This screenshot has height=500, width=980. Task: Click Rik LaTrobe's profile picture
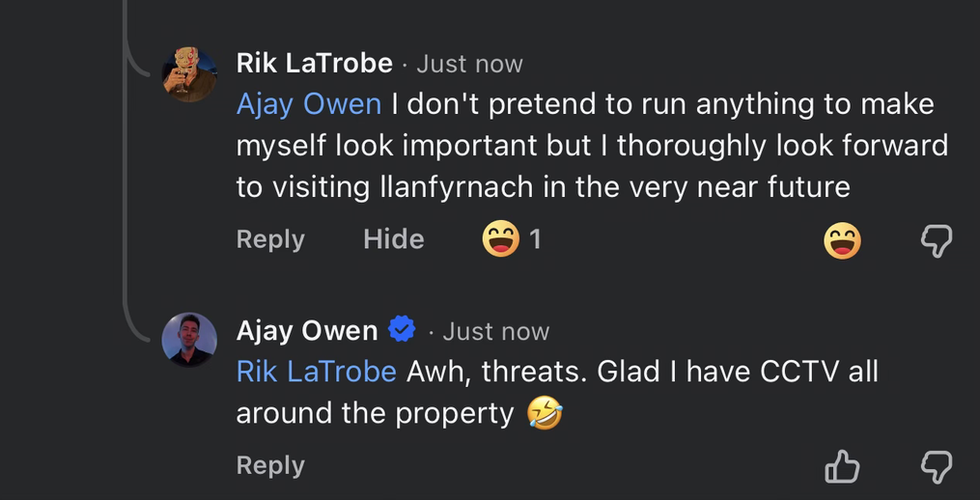(189, 73)
